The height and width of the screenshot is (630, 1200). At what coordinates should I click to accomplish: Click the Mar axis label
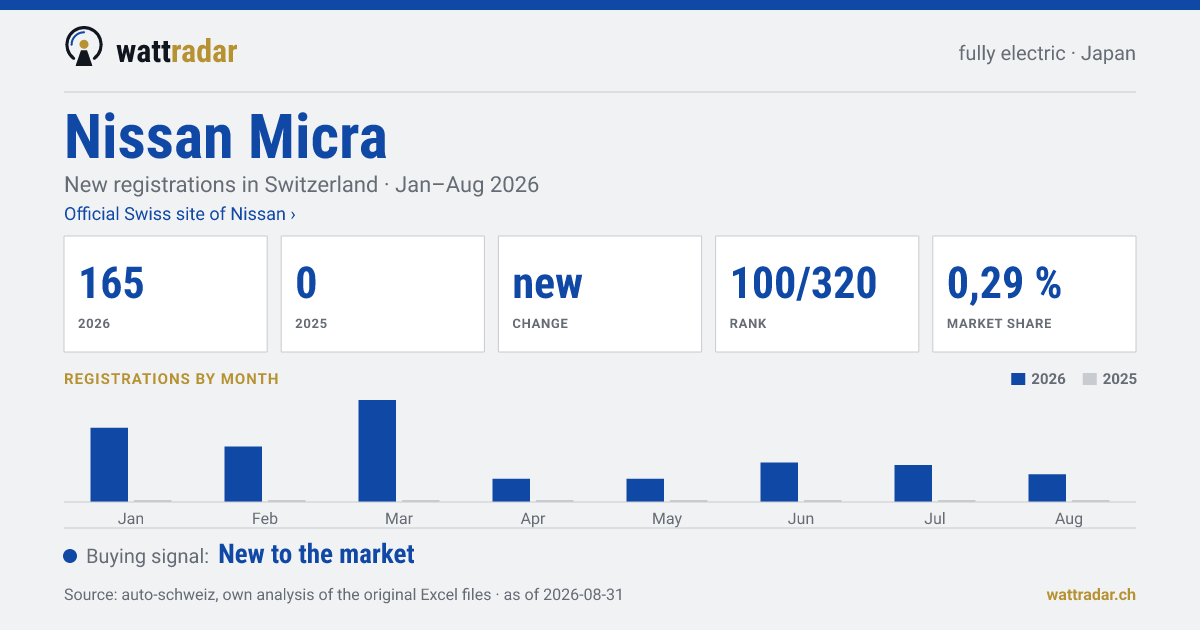coord(399,518)
